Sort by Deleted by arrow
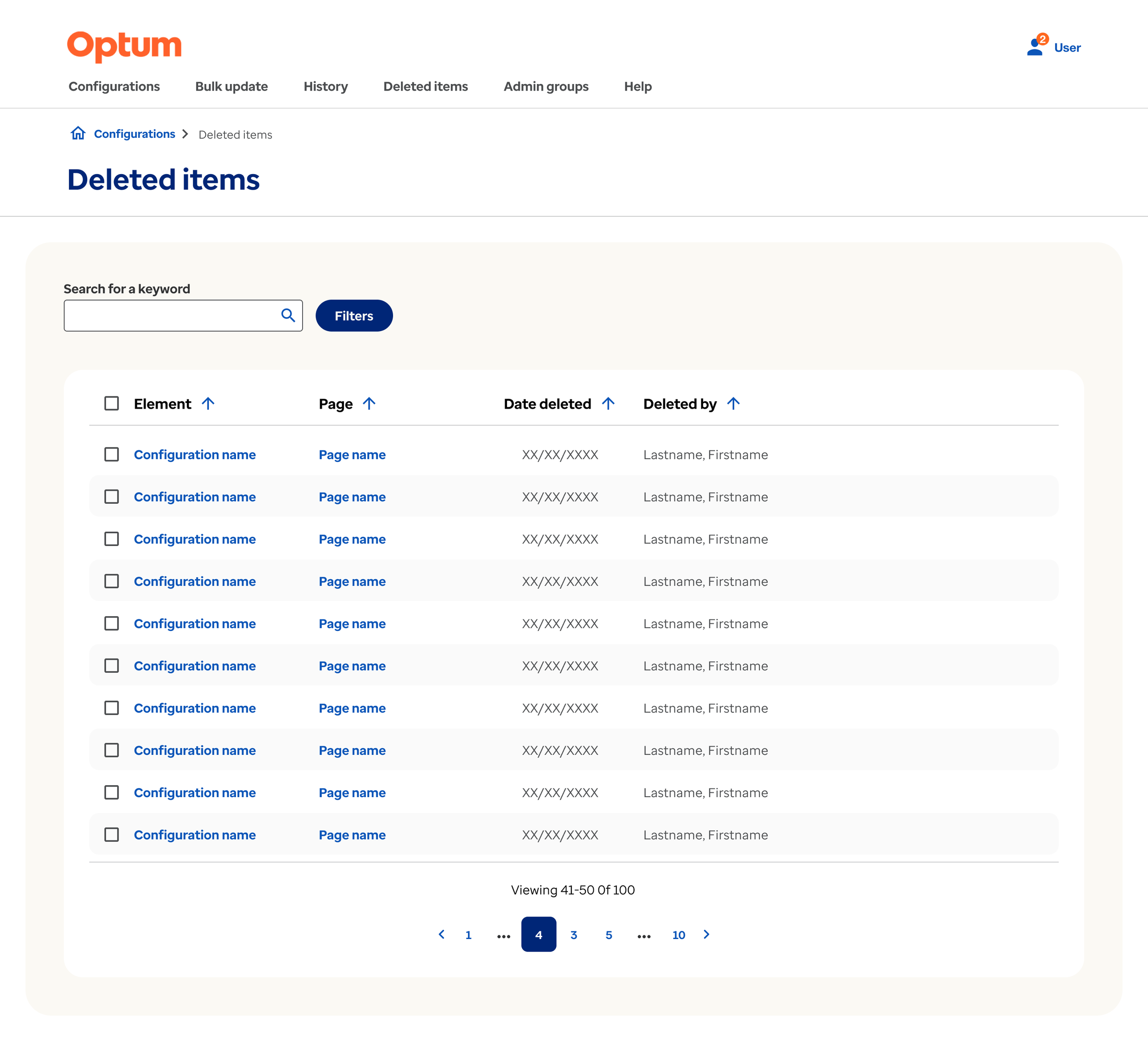This screenshot has width=1148, height=1041. [733, 404]
